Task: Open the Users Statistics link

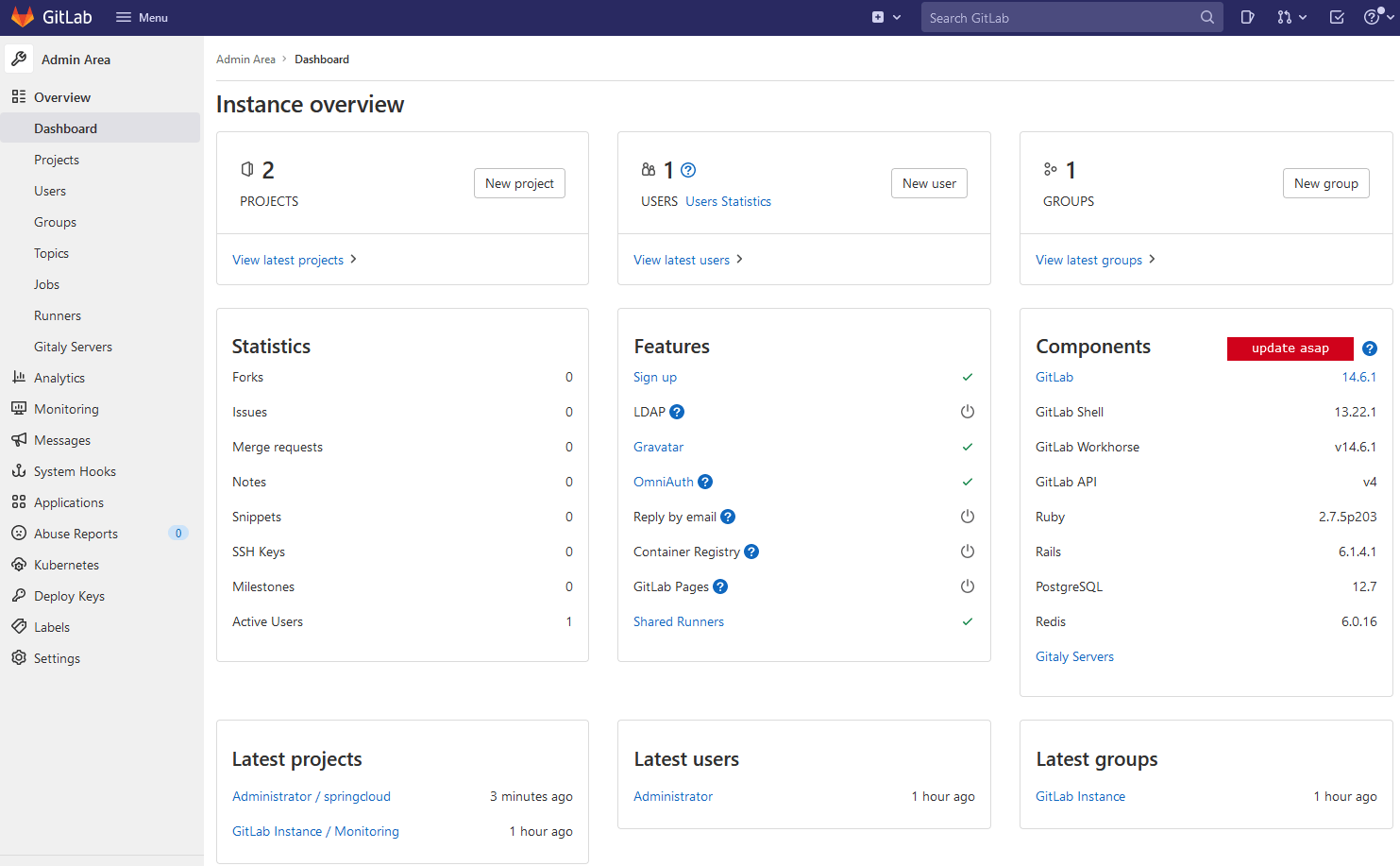Action: click(x=728, y=201)
